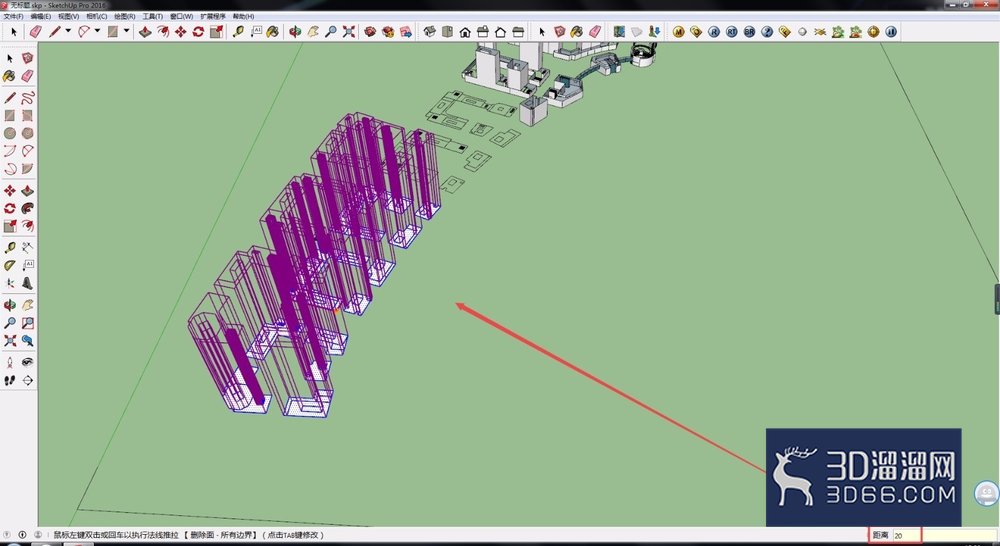Open V-Ray help question mark icon
Screen dimensions: 1000x546
point(767,31)
